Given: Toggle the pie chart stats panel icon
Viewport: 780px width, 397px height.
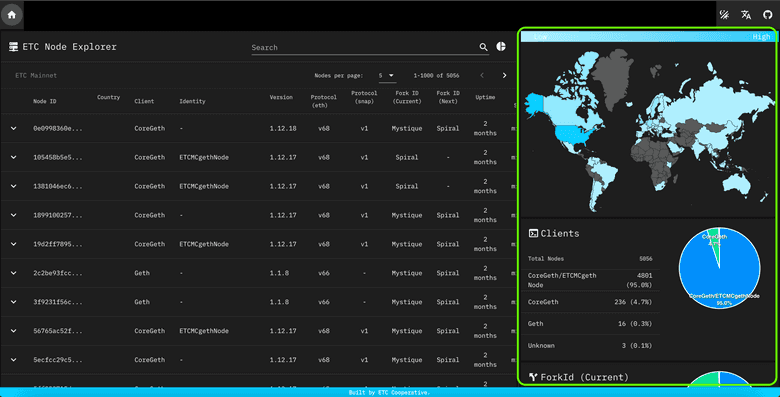Looking at the screenshot, I should pyautogui.click(x=501, y=47).
